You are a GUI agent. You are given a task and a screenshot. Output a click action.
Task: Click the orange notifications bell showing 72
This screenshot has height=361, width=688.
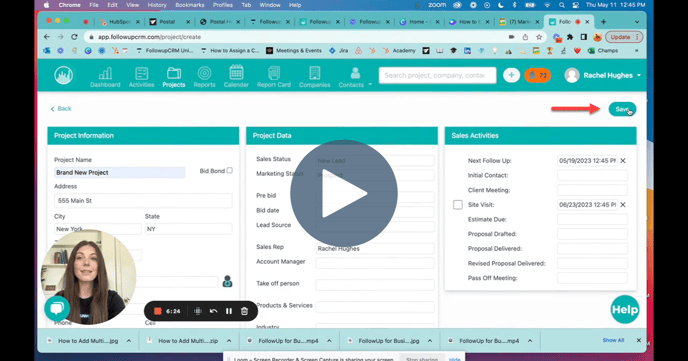pos(538,75)
